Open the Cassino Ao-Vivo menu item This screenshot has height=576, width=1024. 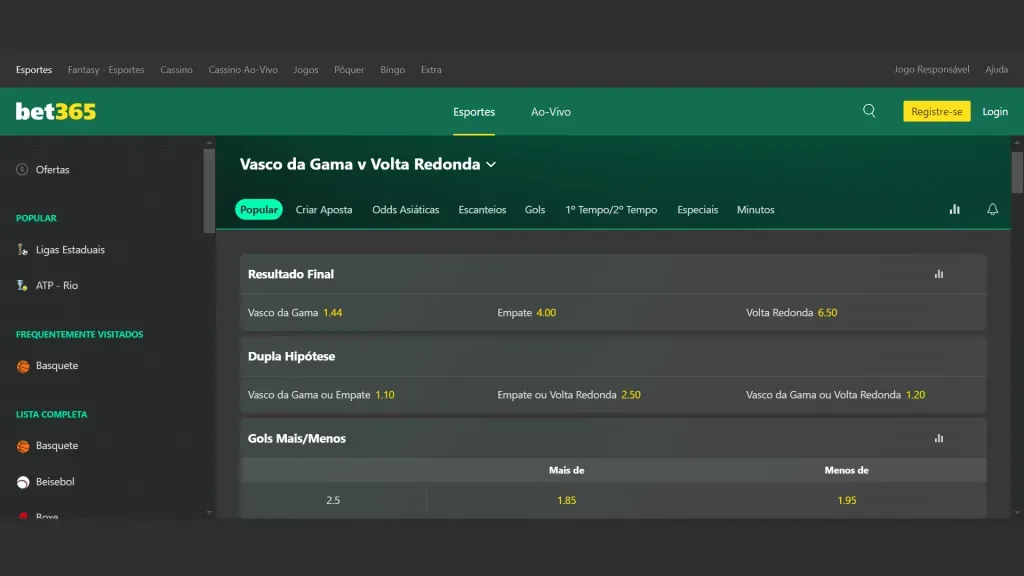coord(242,69)
